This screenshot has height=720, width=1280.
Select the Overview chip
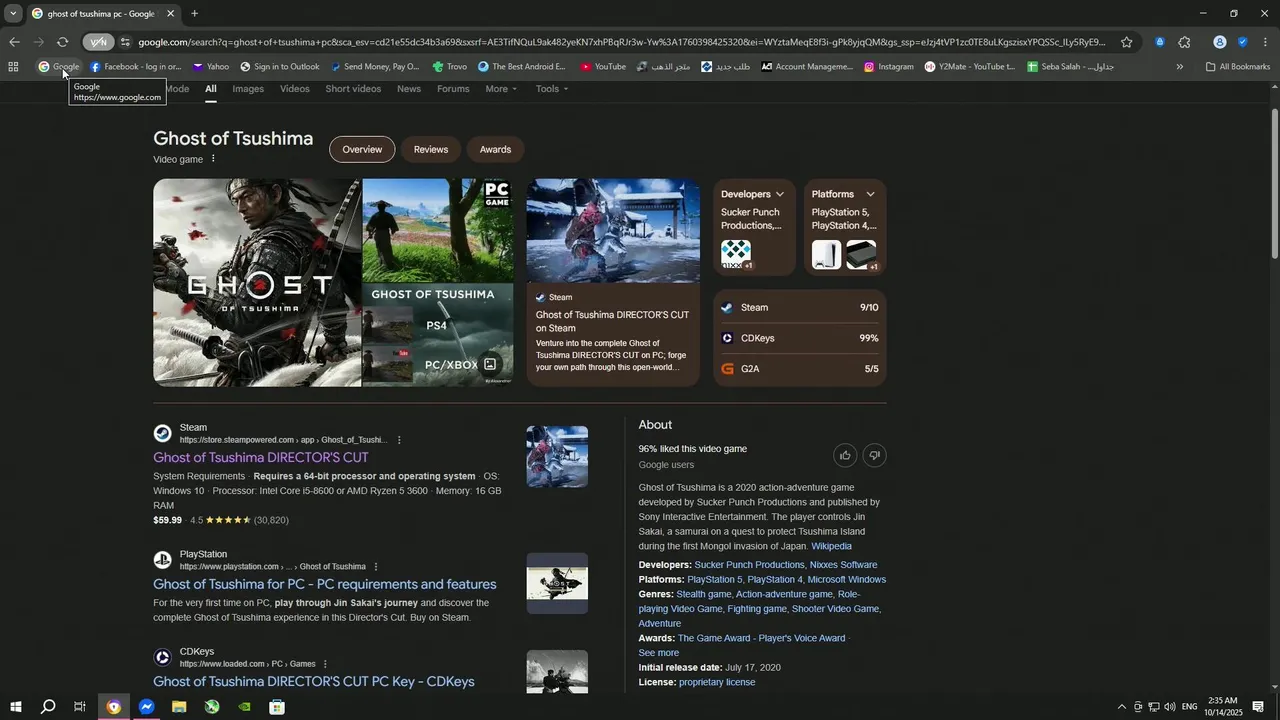[362, 150]
